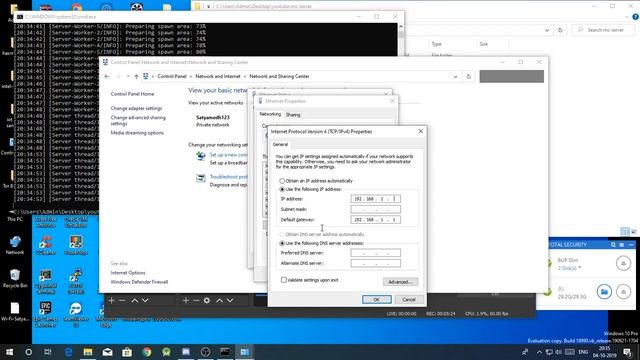Click the plus icon left of the OBS gear
The height and width of the screenshot is (360, 640).
(186, 300)
